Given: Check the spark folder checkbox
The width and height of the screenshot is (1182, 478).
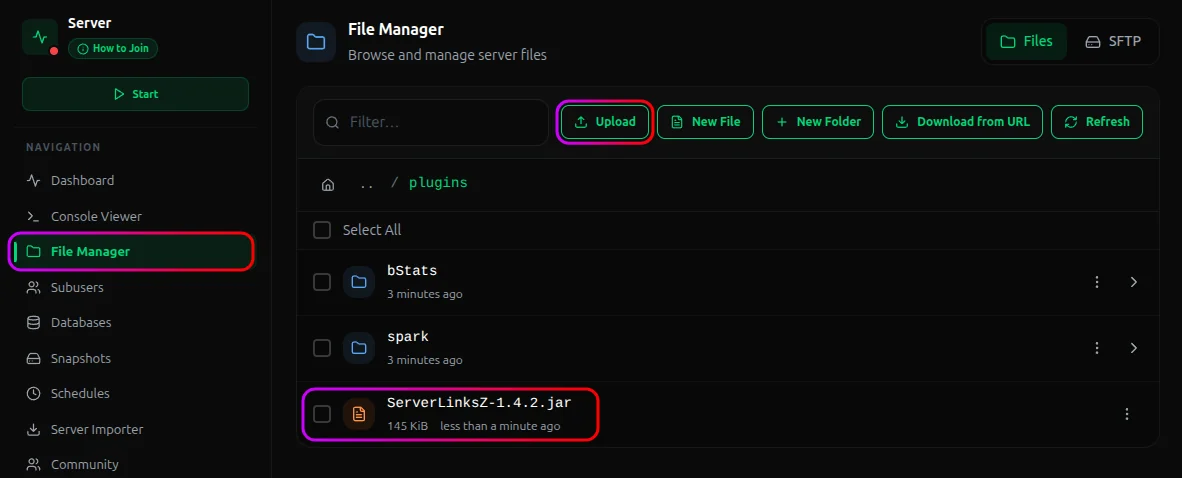Looking at the screenshot, I should tap(322, 348).
